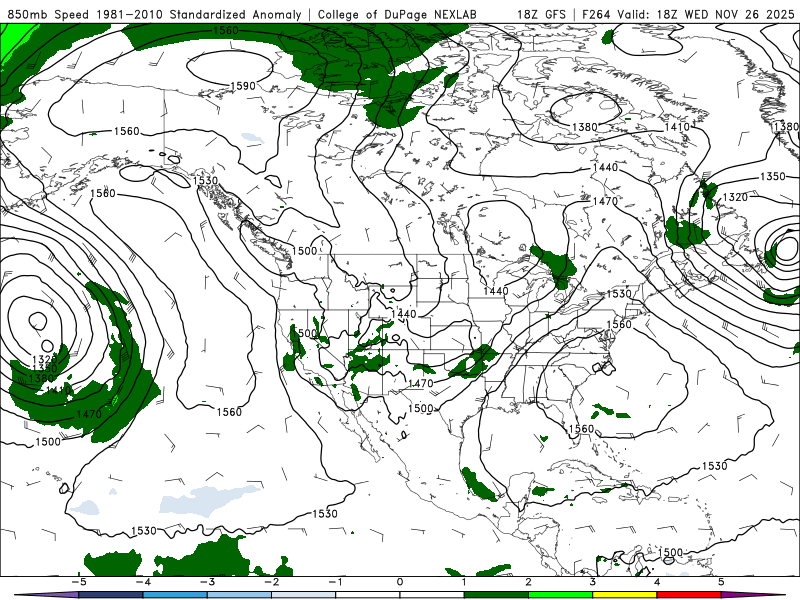The height and width of the screenshot is (600, 800).
Task: Click the 1380 label on the closed Hudson Bay contour
Action: (x=585, y=127)
